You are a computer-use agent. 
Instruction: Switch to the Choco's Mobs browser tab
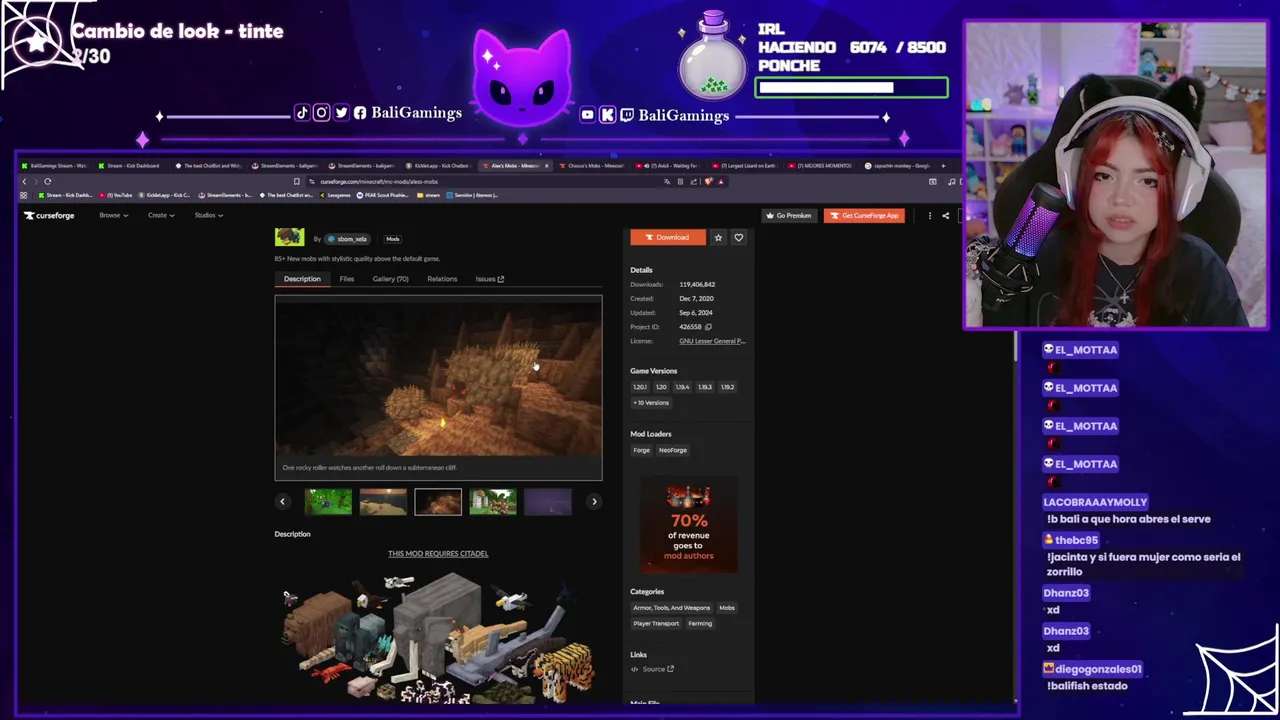pyautogui.click(x=594, y=166)
